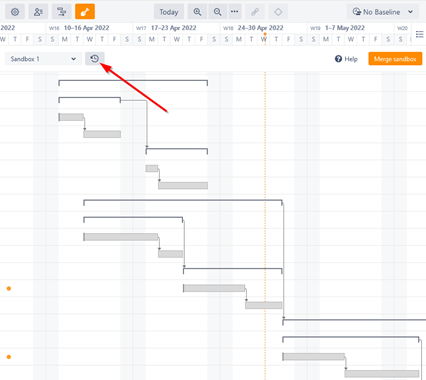Select the 10-16 Apr 2022 week header

[86, 28]
